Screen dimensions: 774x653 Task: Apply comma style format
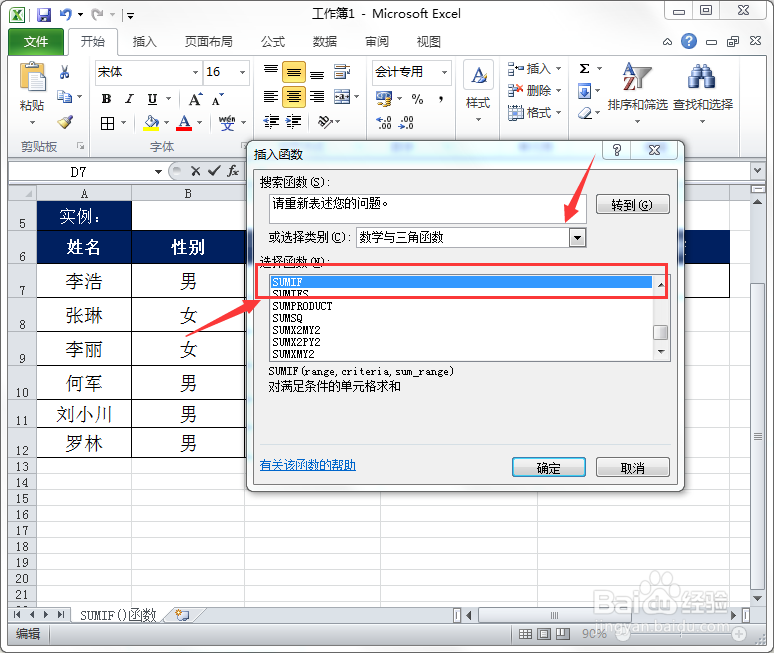pos(440,99)
